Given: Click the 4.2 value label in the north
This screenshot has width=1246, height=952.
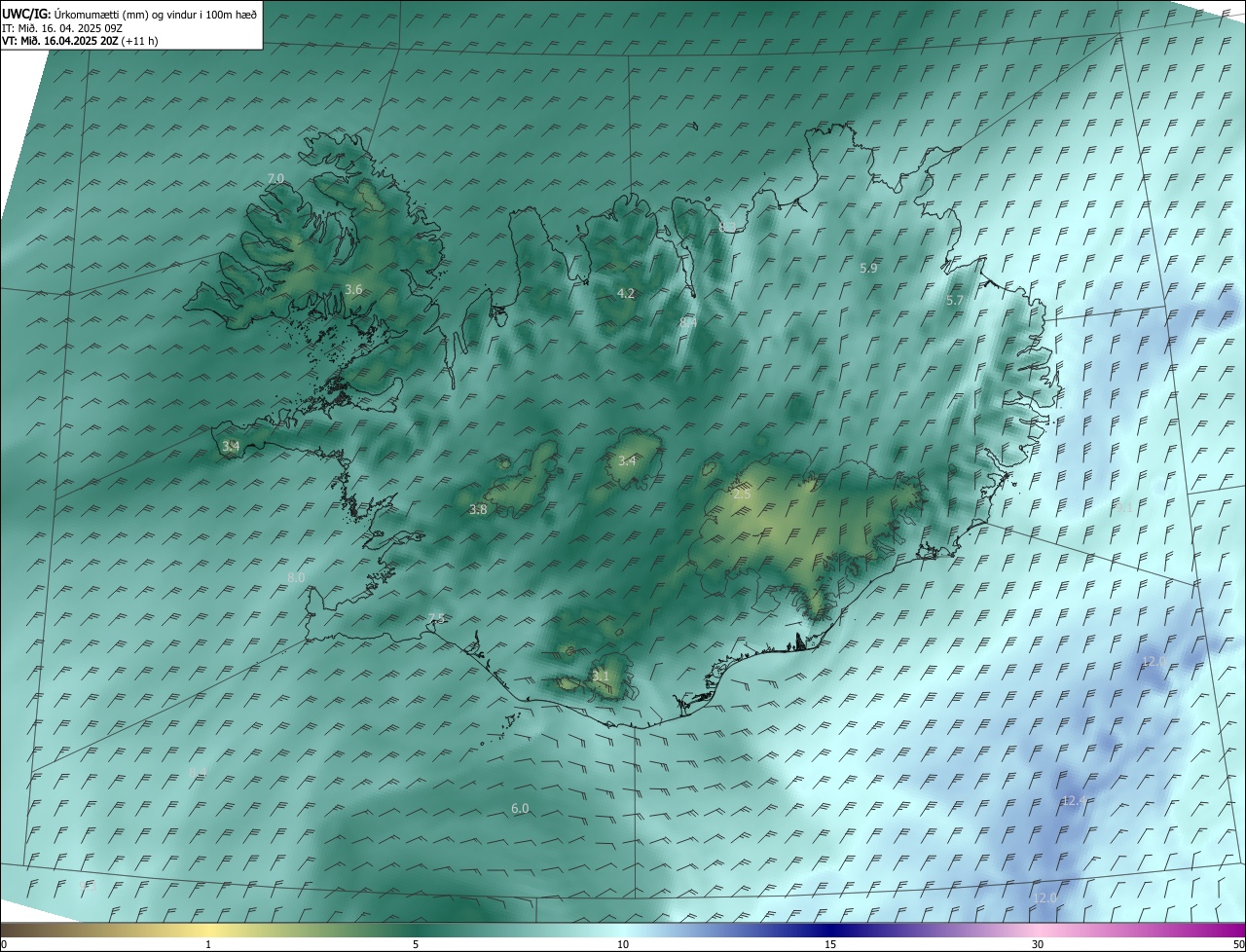Looking at the screenshot, I should (x=626, y=293).
